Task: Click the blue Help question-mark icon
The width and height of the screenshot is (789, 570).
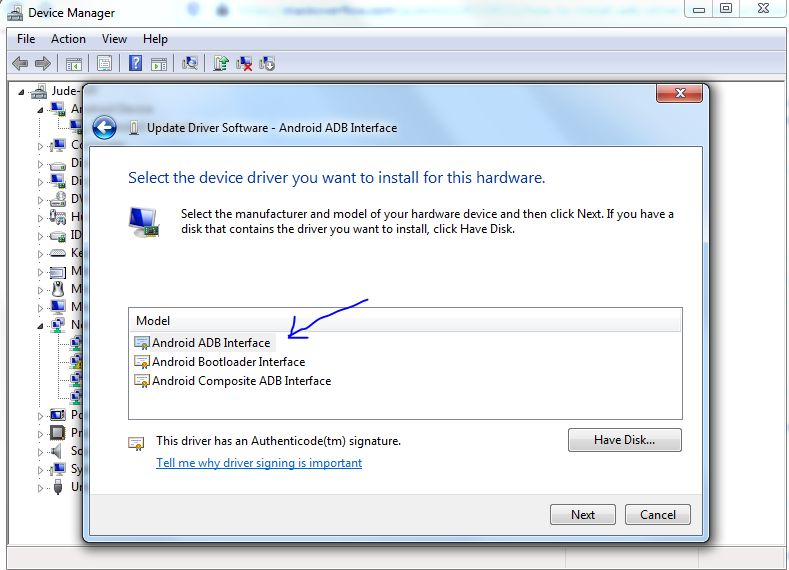Action: [x=135, y=63]
